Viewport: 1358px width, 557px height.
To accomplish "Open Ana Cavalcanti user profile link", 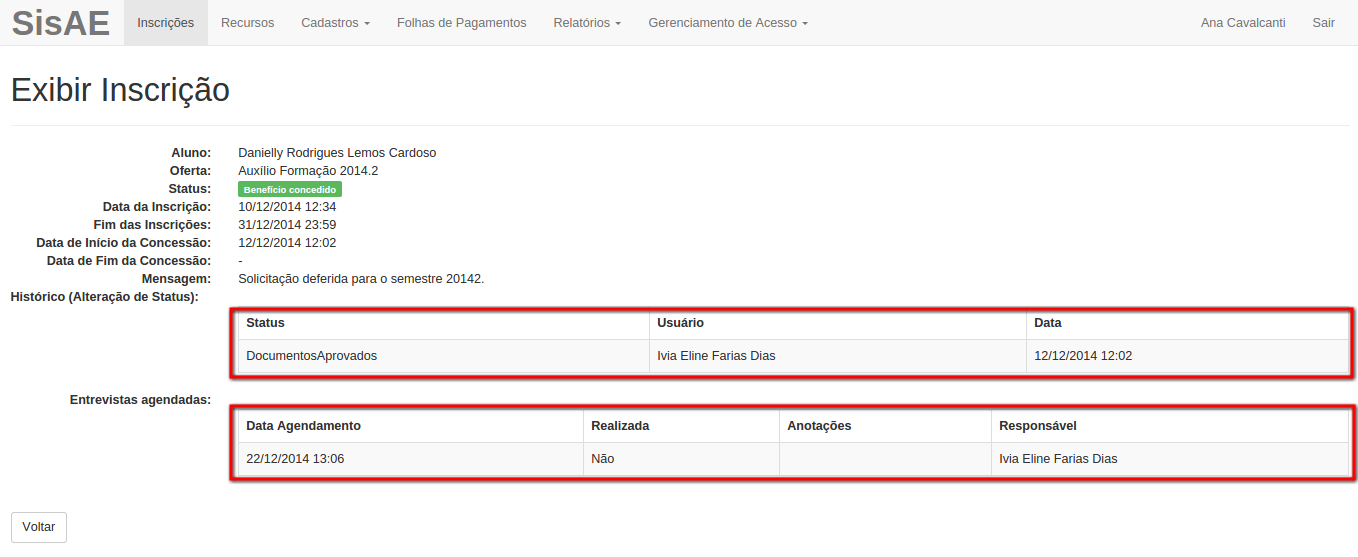I will [1243, 22].
